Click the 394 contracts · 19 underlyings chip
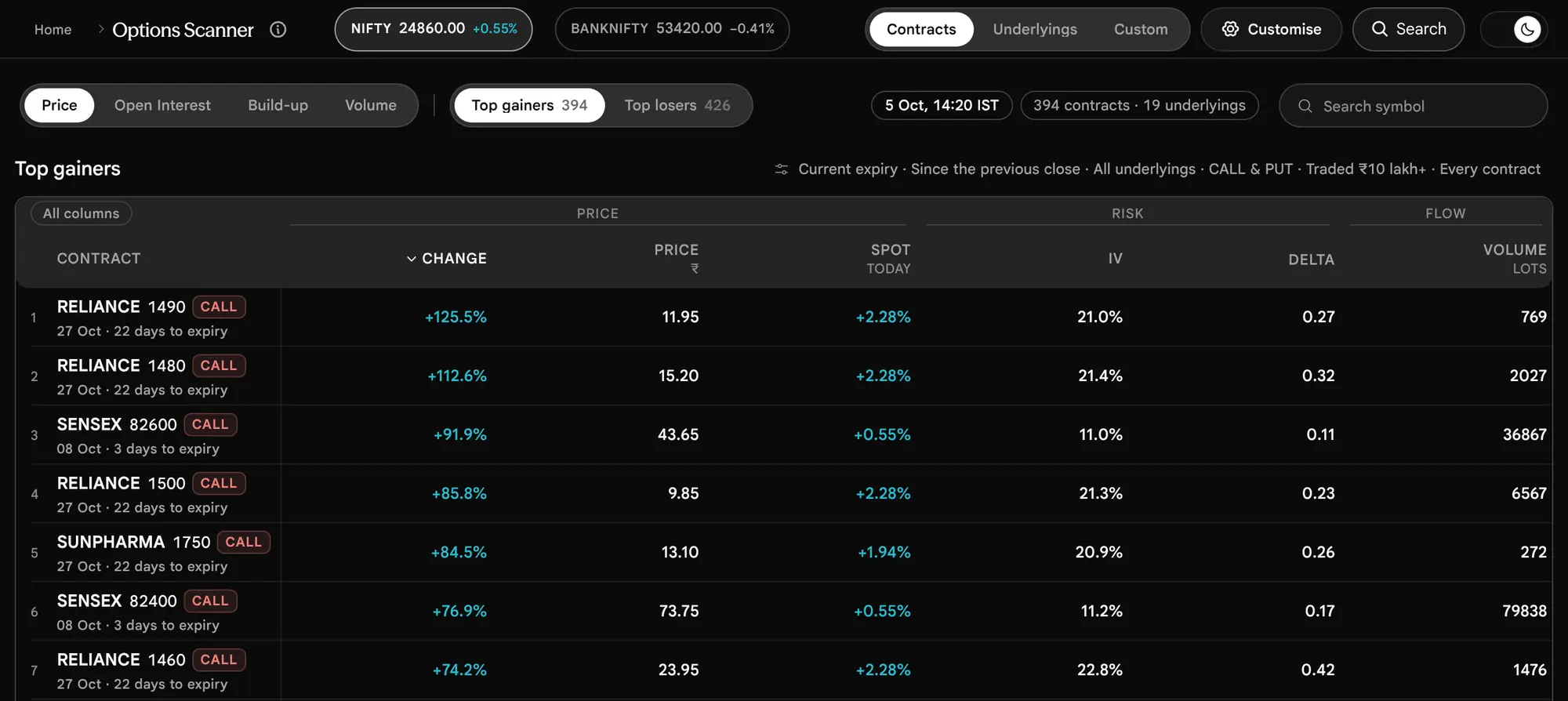This screenshot has height=701, width=1568. click(1139, 105)
